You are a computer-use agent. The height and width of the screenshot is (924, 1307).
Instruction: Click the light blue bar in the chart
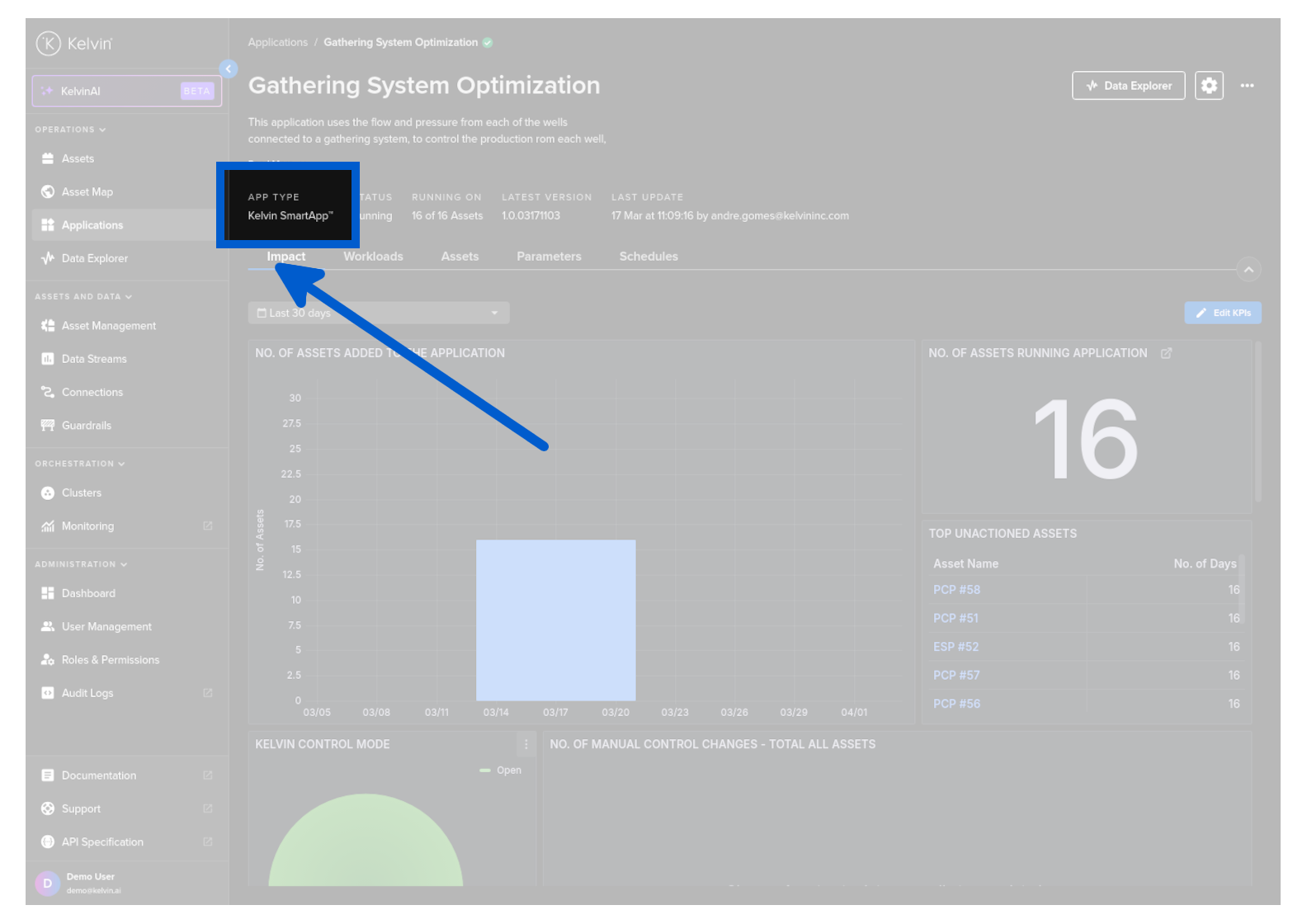pos(555,620)
